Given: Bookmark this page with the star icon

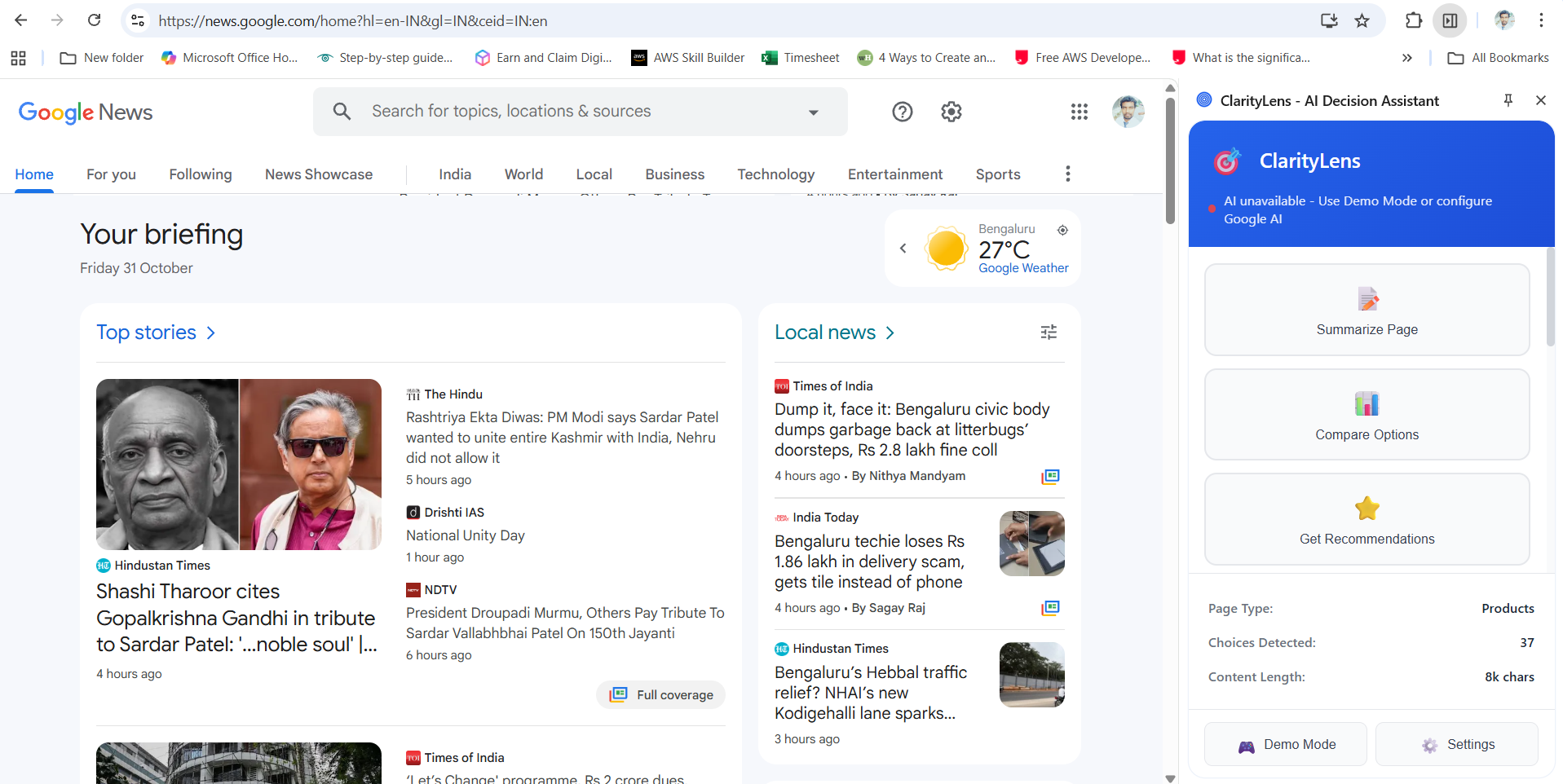Looking at the screenshot, I should (1362, 20).
